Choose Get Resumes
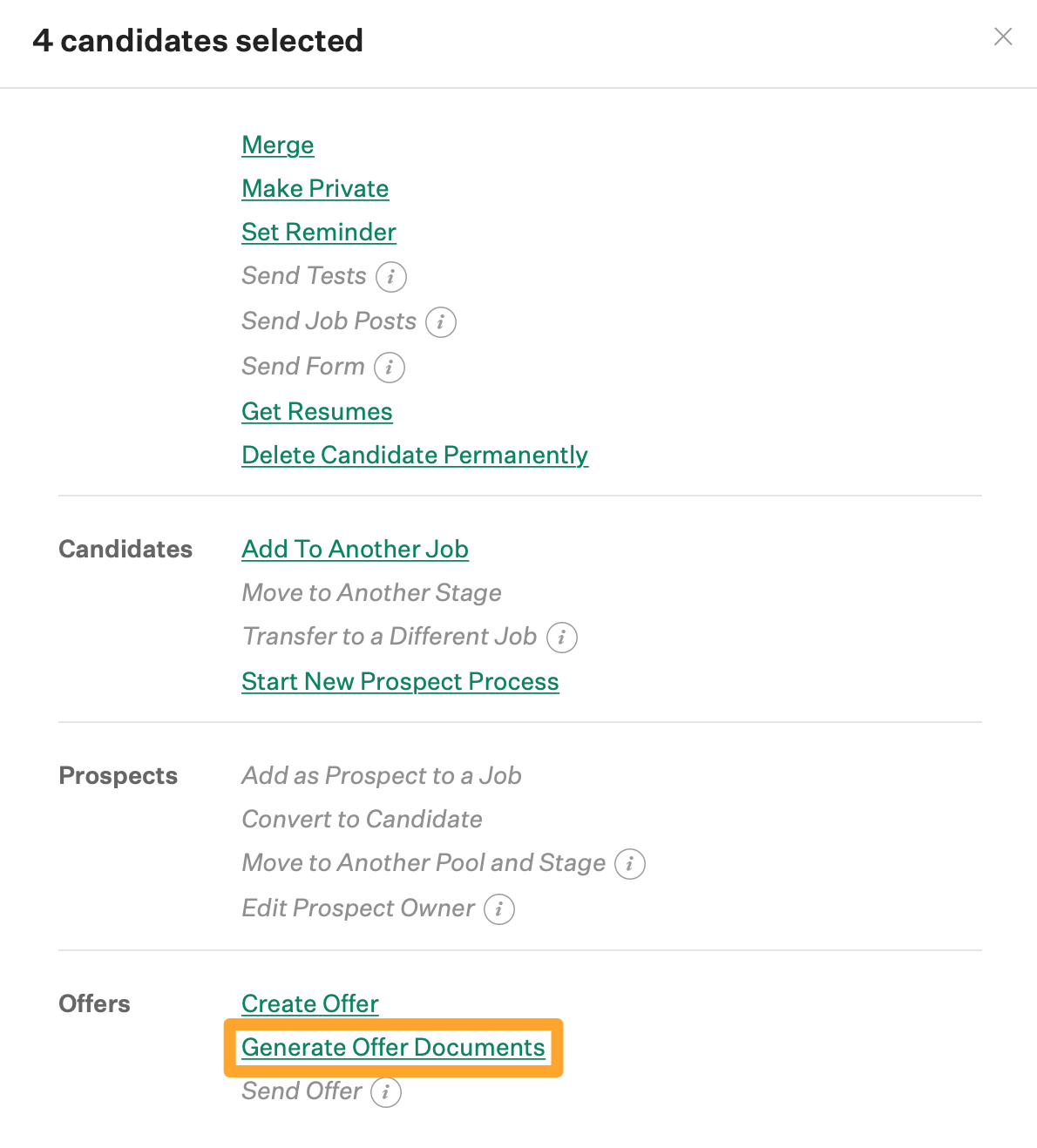 317,412
